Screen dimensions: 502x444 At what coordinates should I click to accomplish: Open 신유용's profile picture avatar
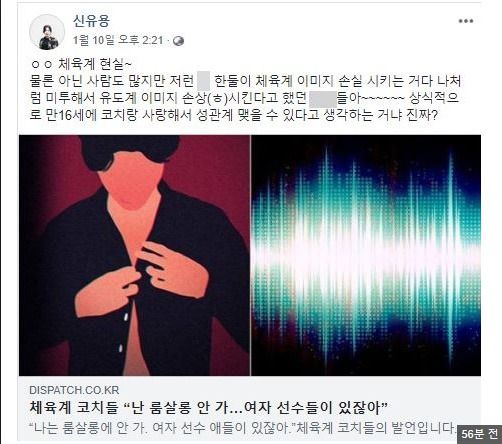[x=47, y=32]
